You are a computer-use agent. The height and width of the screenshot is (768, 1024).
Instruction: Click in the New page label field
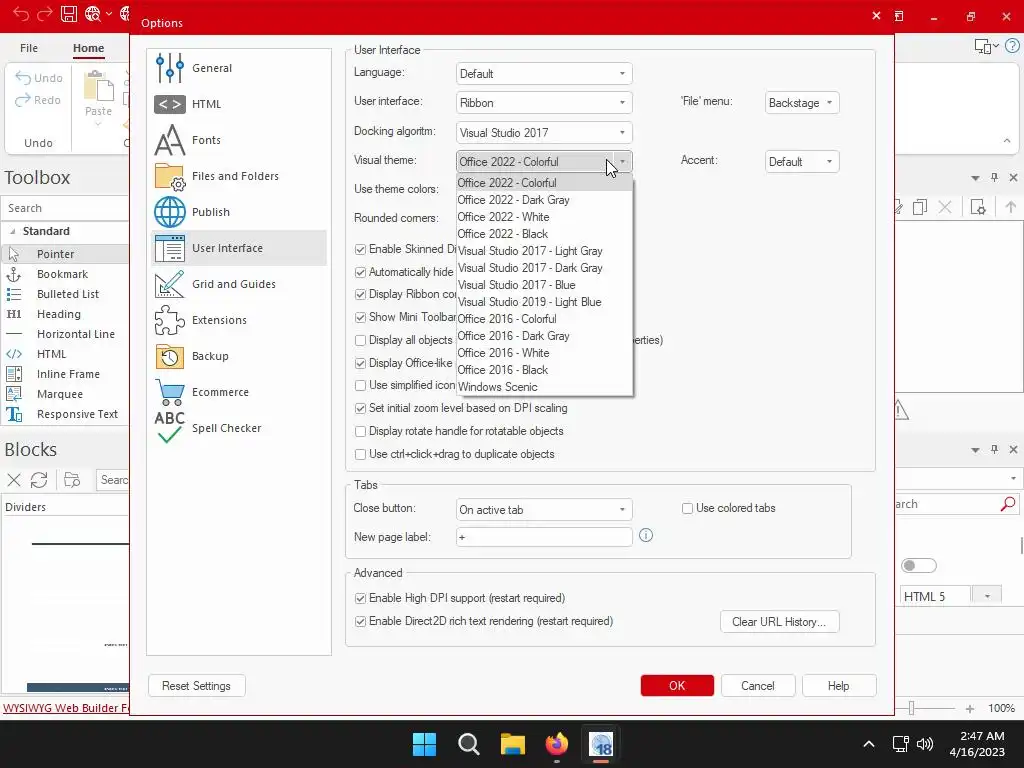544,537
